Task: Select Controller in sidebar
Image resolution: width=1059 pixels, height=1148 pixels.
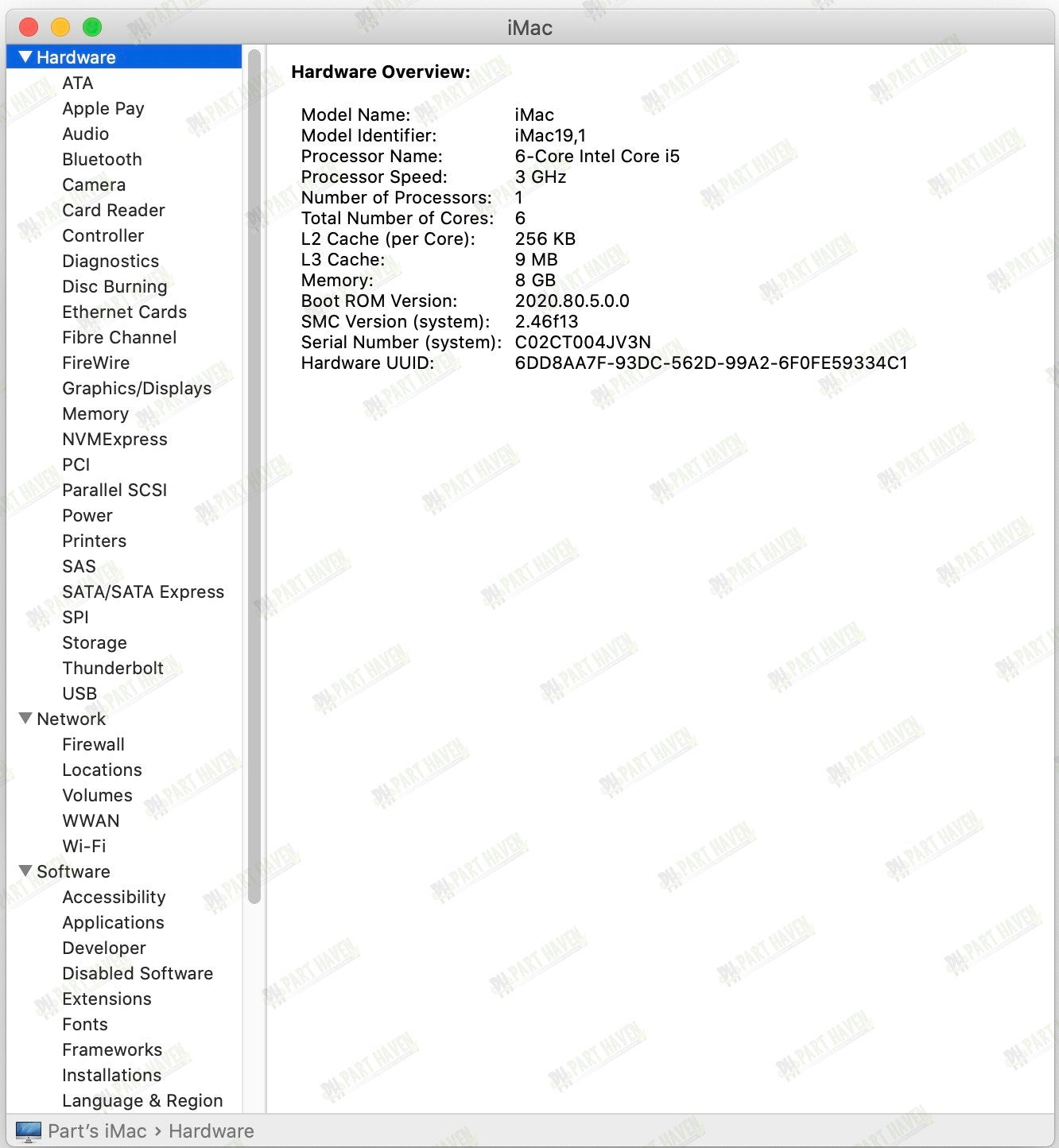Action: click(103, 235)
